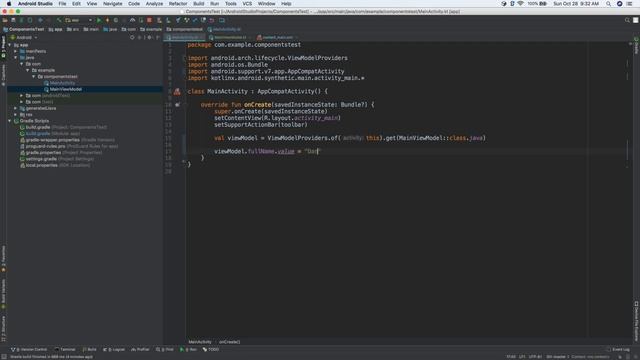Image resolution: width=640 pixels, height=360 pixels.
Task: Open settings.gradle file
Action: [x=57, y=159]
